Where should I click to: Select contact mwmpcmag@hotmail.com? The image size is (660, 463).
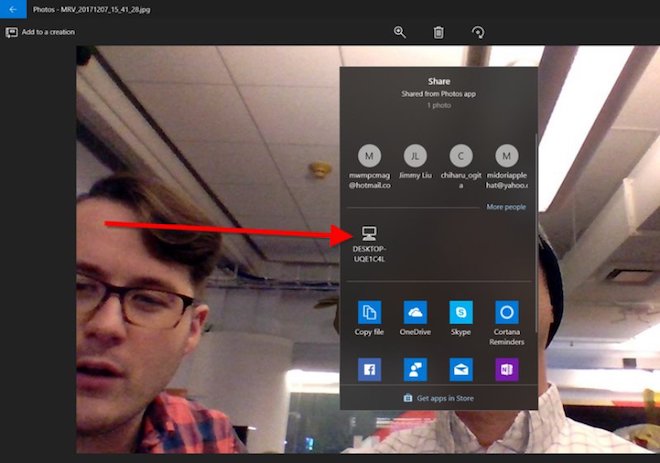369,165
